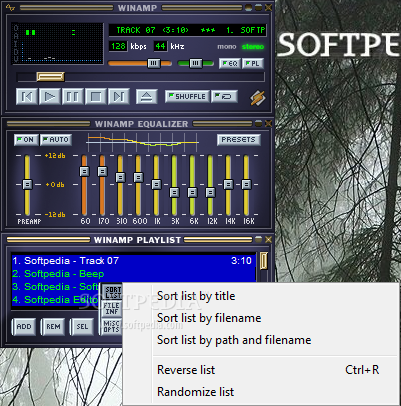Click the scrolling track title display

pyautogui.click(x=187, y=30)
